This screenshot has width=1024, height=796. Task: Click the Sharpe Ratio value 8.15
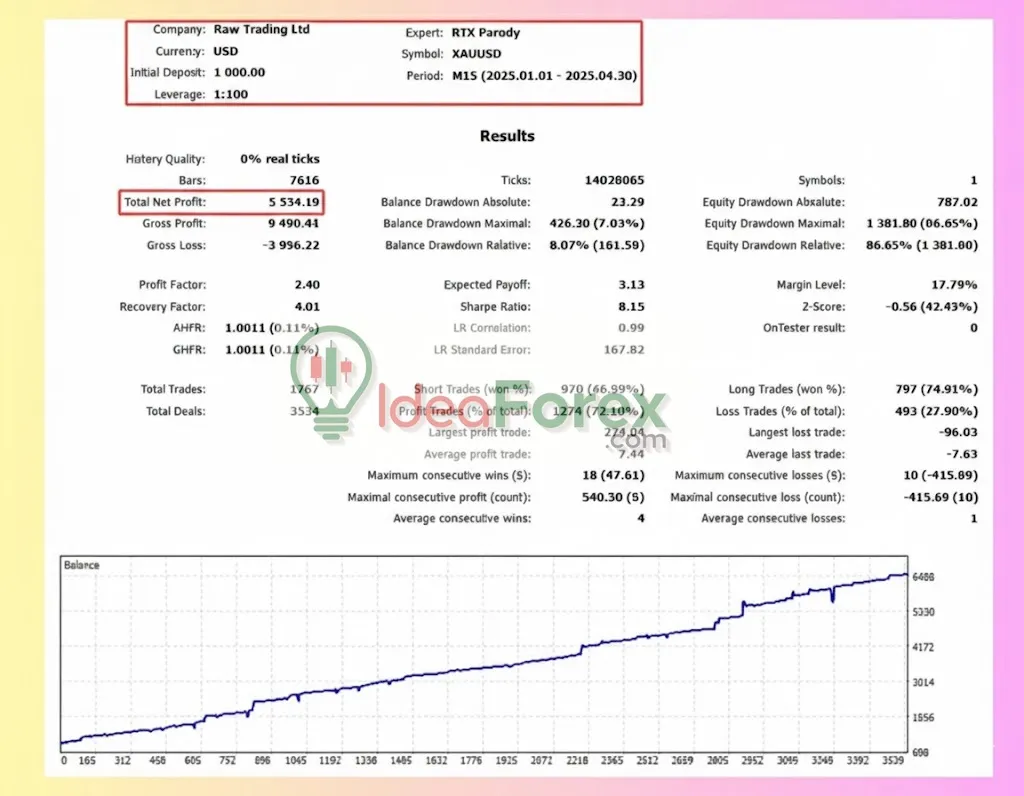tap(631, 307)
